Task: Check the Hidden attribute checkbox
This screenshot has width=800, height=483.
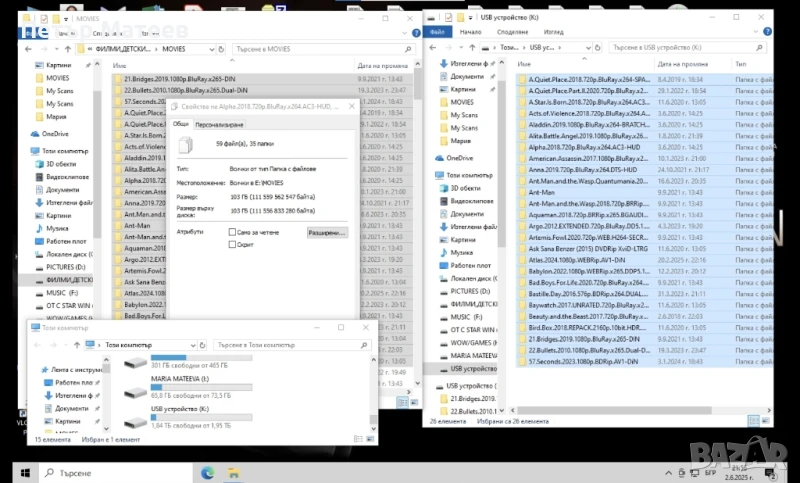Action: [x=233, y=244]
